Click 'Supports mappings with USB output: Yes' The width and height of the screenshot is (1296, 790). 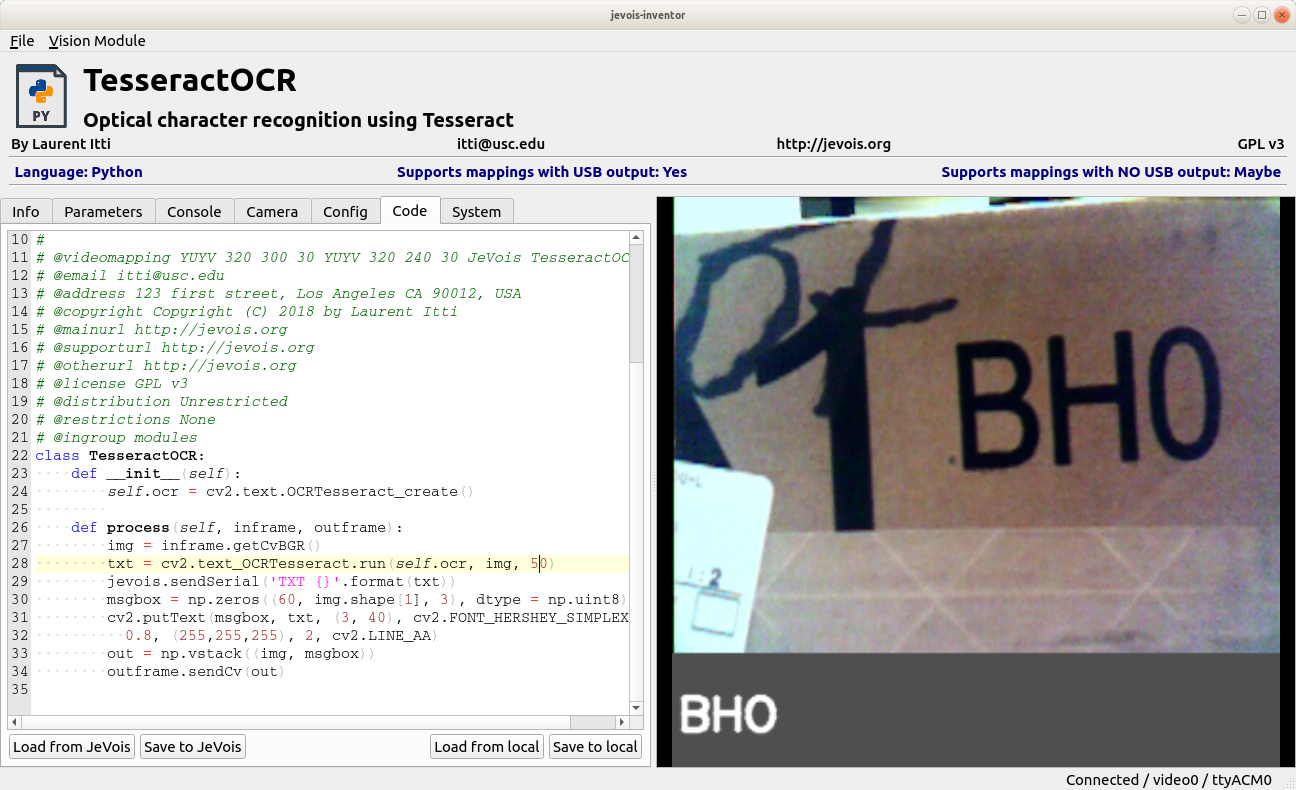[x=542, y=172]
